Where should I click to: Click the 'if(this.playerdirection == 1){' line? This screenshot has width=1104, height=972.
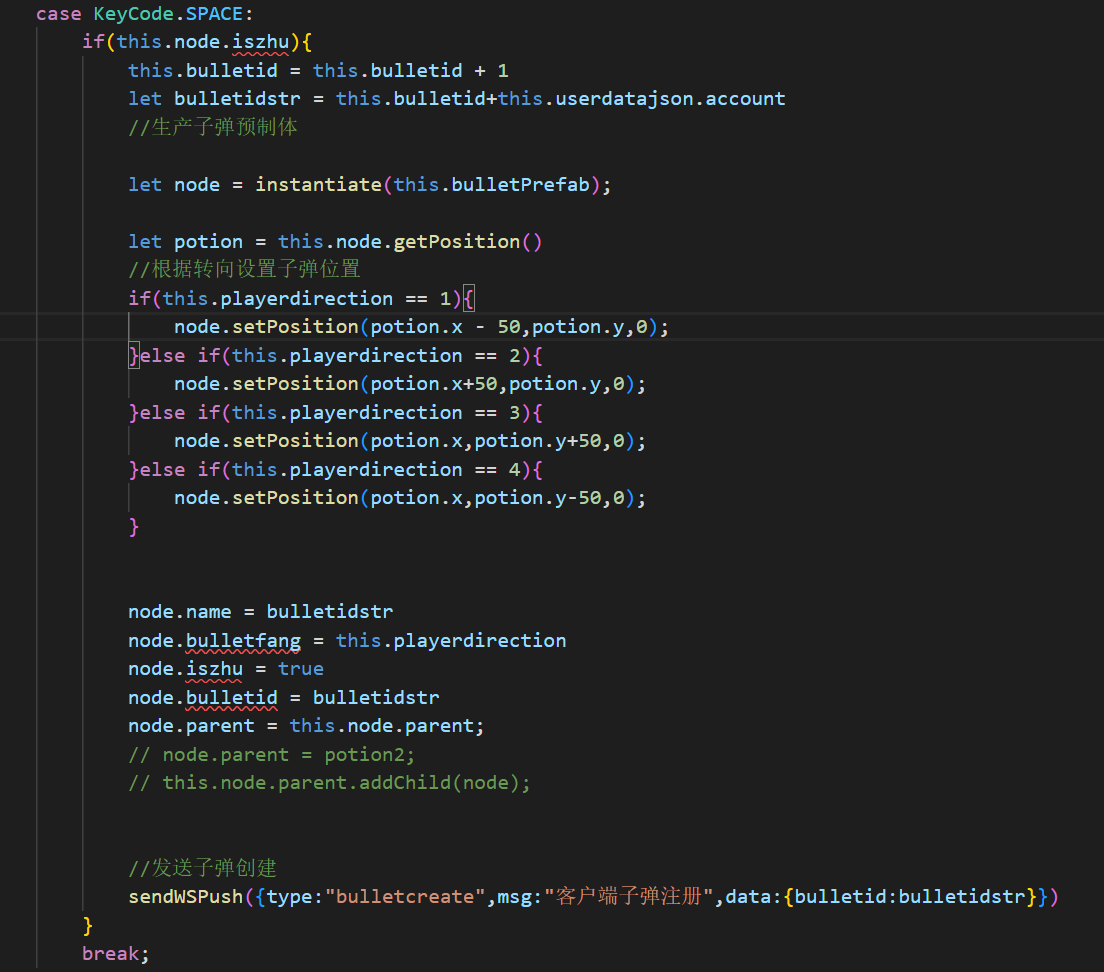(301, 299)
